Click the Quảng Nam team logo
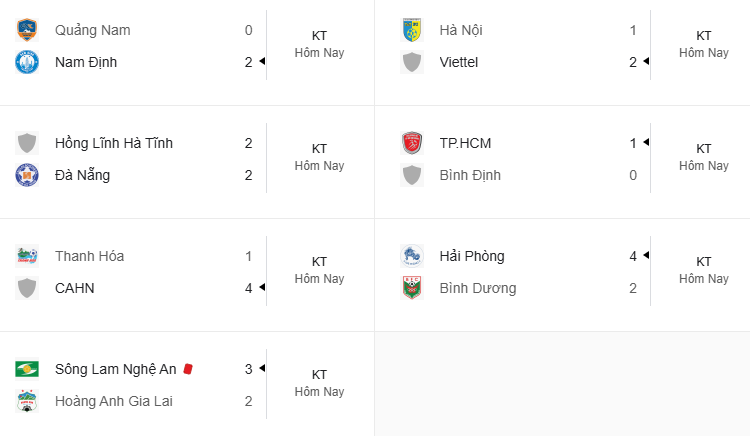Screen dimensions: 750x436 (x=27, y=30)
